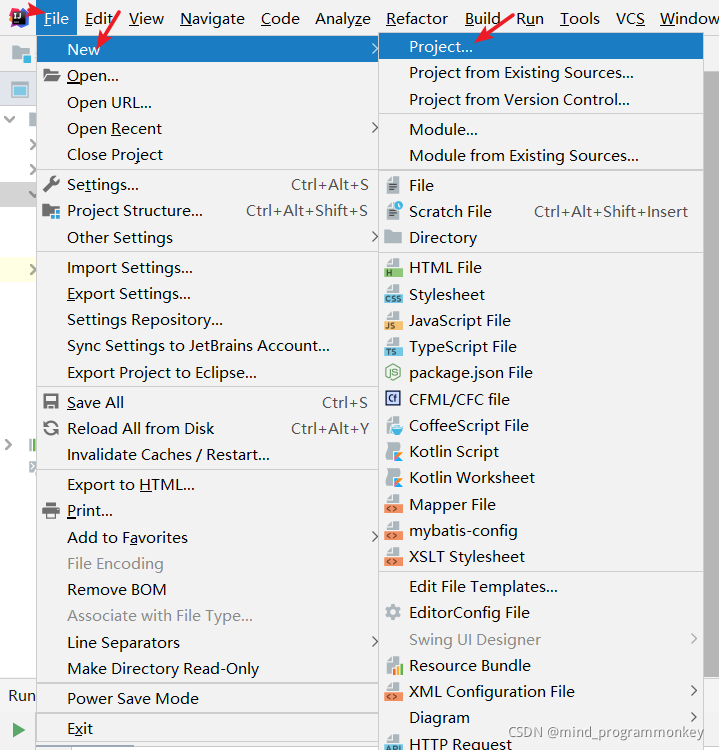Open the Edit menu
This screenshot has width=719, height=750.
[99, 19]
